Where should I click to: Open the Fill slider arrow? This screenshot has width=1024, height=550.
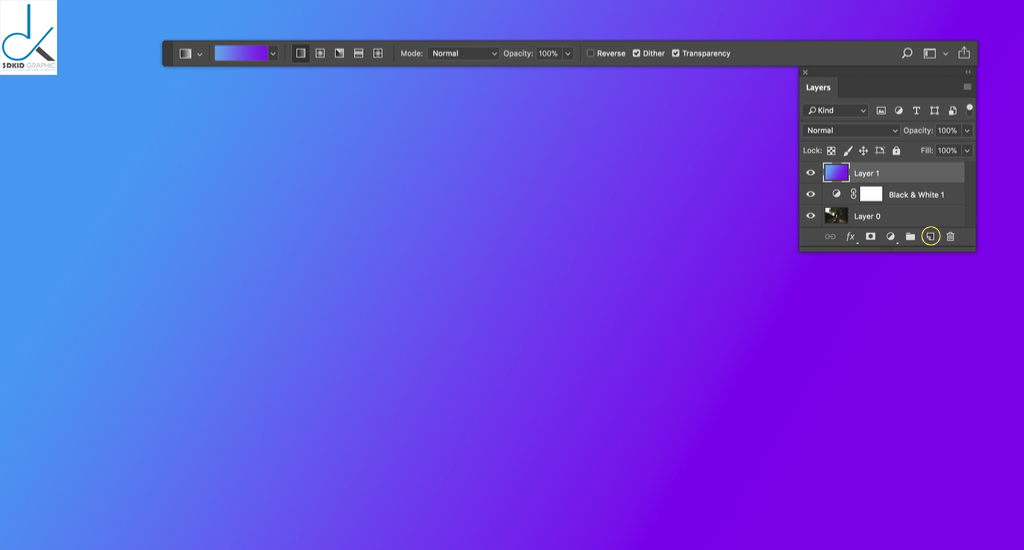click(967, 151)
